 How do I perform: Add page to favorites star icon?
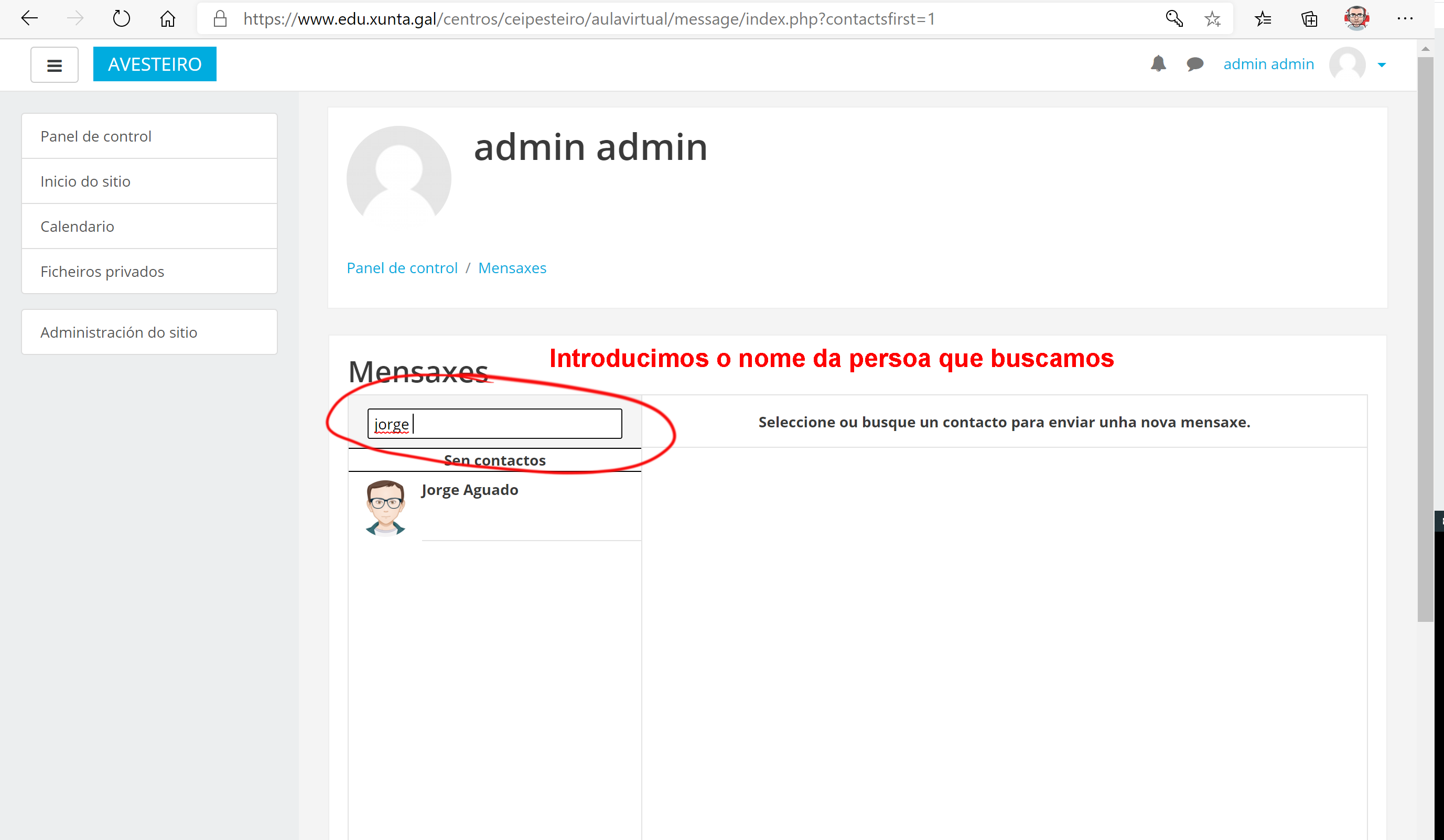point(1212,19)
